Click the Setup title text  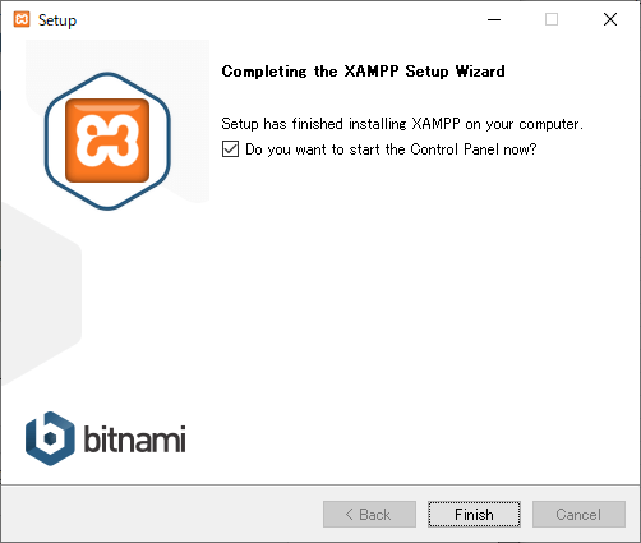[57, 20]
